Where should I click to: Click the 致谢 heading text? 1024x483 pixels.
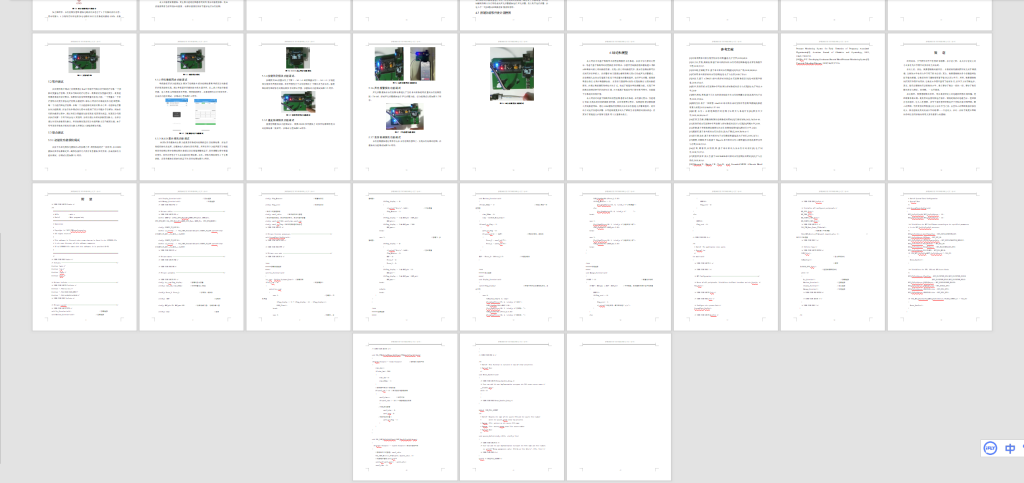click(x=940, y=53)
